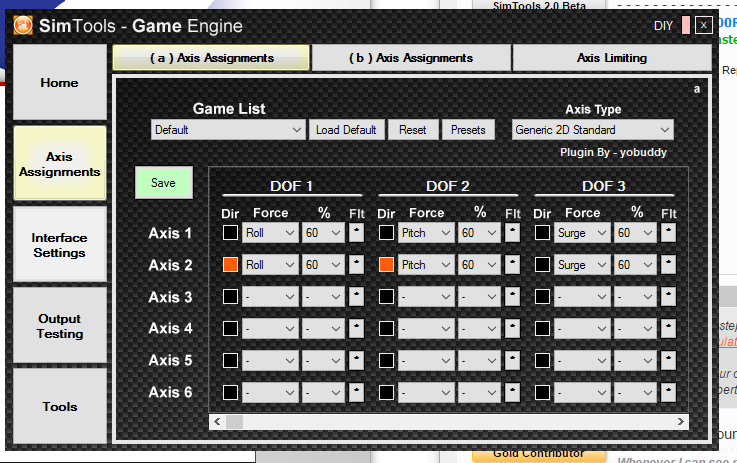The height and width of the screenshot is (463, 737).
Task: Click the 'DOF 2' column heading
Action: (x=447, y=186)
